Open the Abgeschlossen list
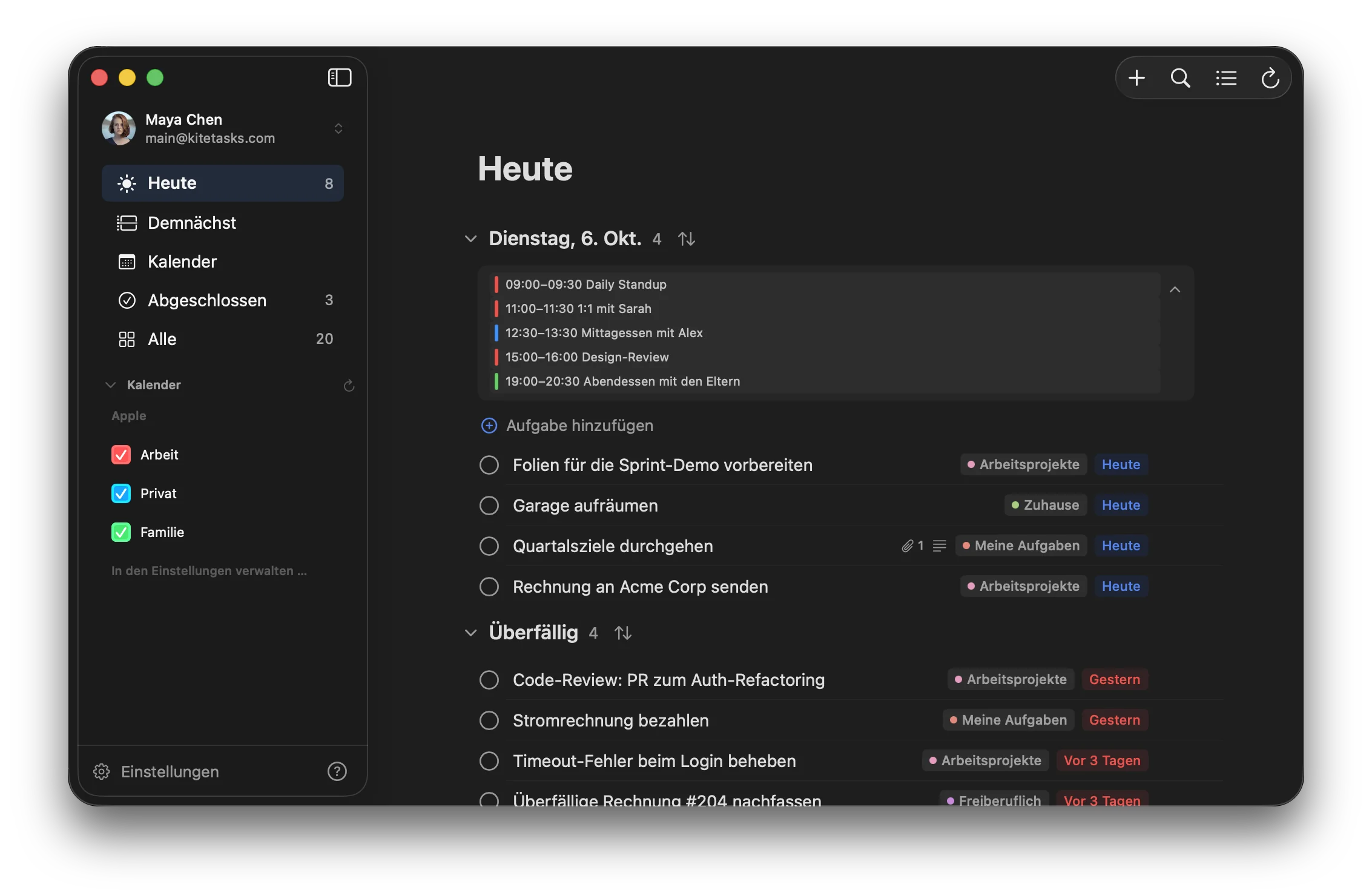Image resolution: width=1372 pixels, height=896 pixels. tap(223, 300)
